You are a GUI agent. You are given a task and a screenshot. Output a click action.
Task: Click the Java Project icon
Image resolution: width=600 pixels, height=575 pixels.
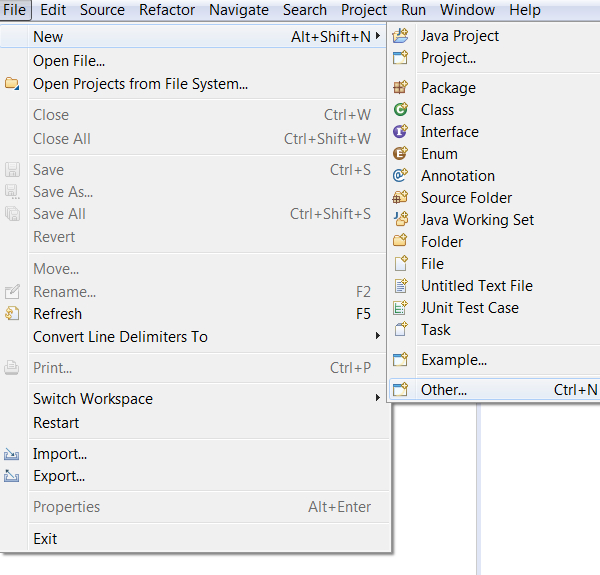tap(401, 36)
